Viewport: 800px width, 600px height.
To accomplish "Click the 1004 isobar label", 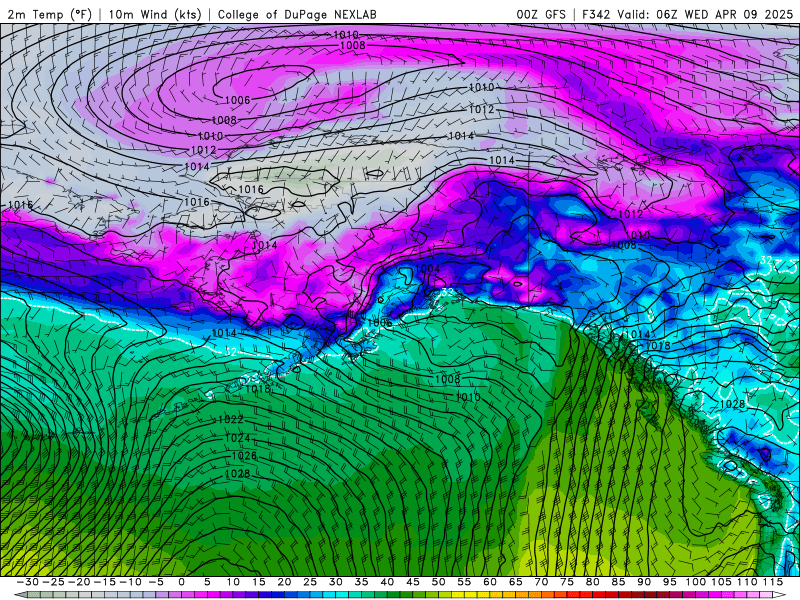I will coord(427,268).
